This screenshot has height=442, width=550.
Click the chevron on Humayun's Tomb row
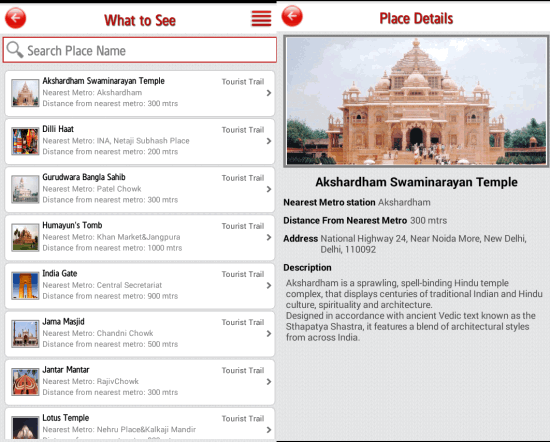coord(269,237)
